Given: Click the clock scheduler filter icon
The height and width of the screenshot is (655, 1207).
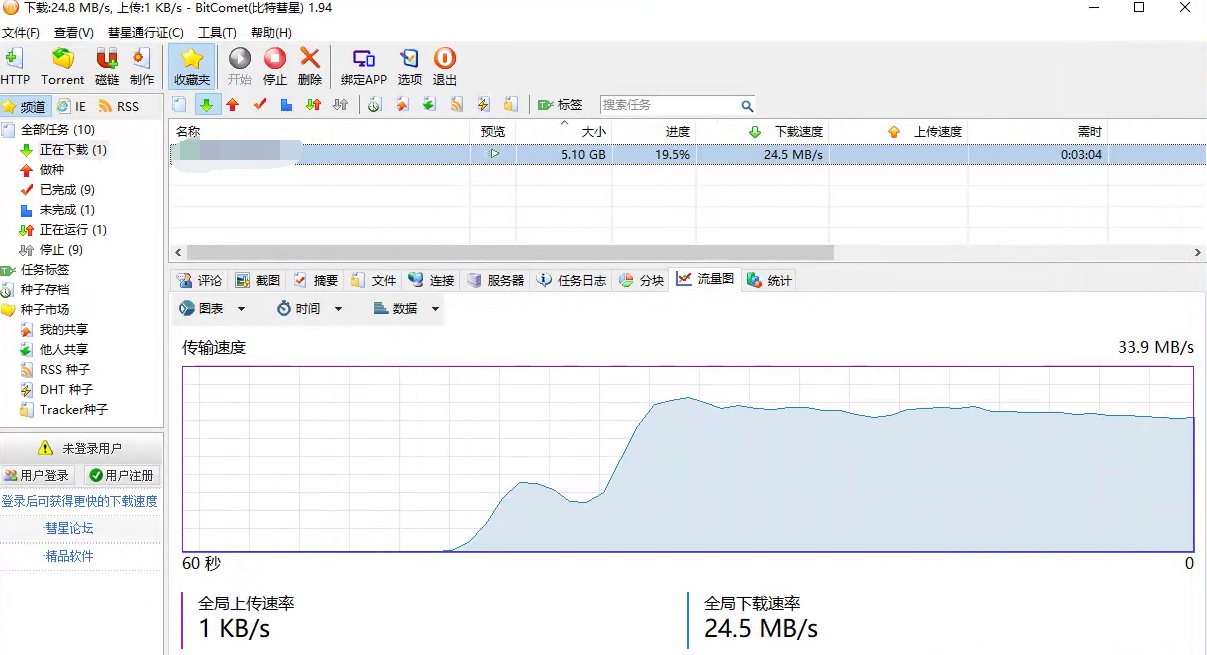Looking at the screenshot, I should pyautogui.click(x=374, y=104).
